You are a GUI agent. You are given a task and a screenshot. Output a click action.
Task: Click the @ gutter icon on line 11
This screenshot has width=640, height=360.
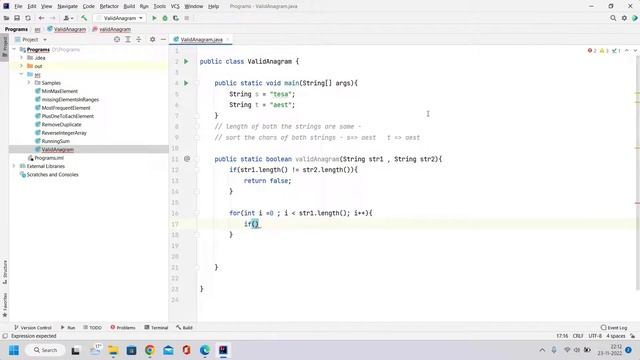pyautogui.click(x=187, y=158)
